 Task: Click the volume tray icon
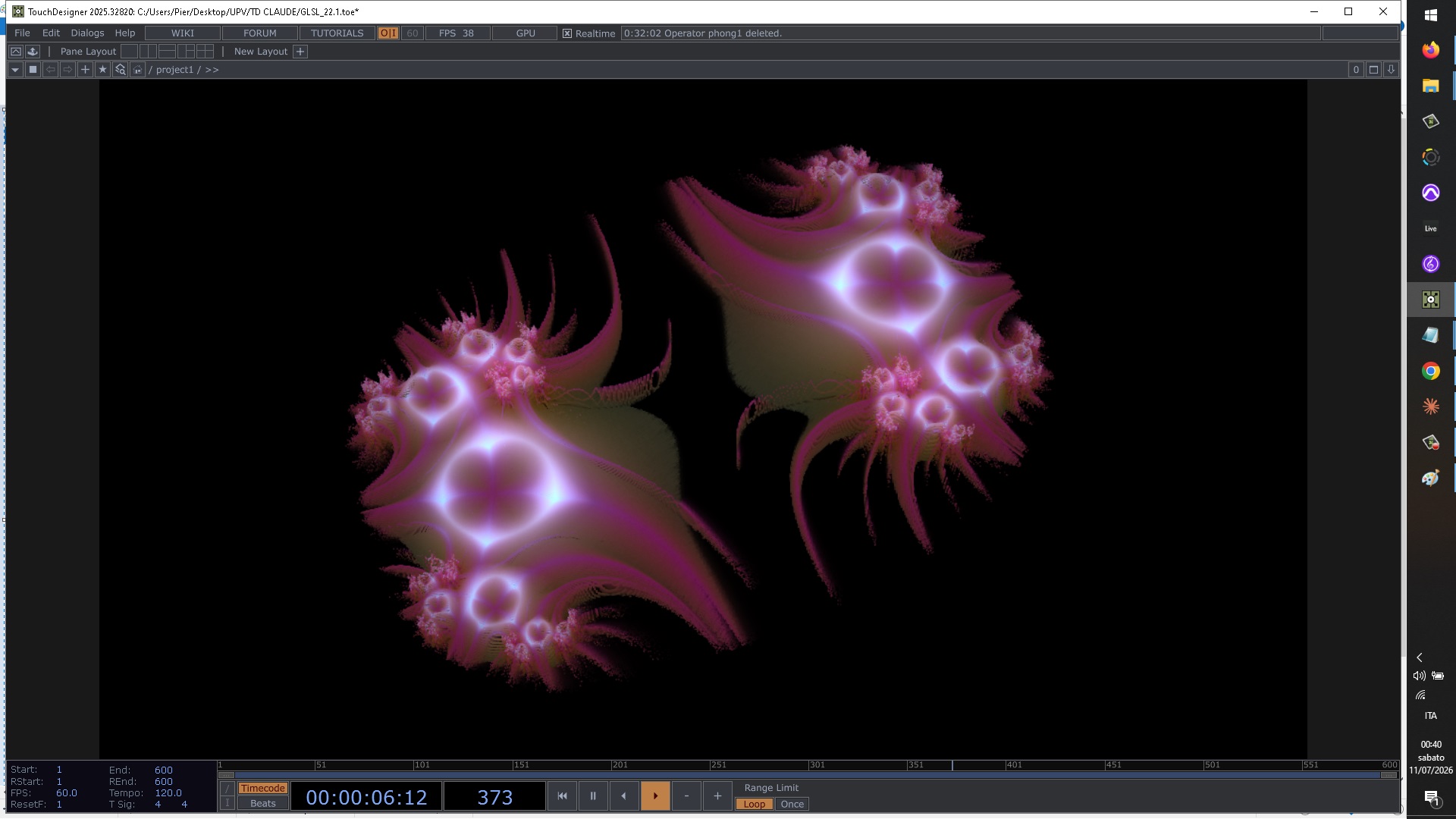coord(1419,676)
